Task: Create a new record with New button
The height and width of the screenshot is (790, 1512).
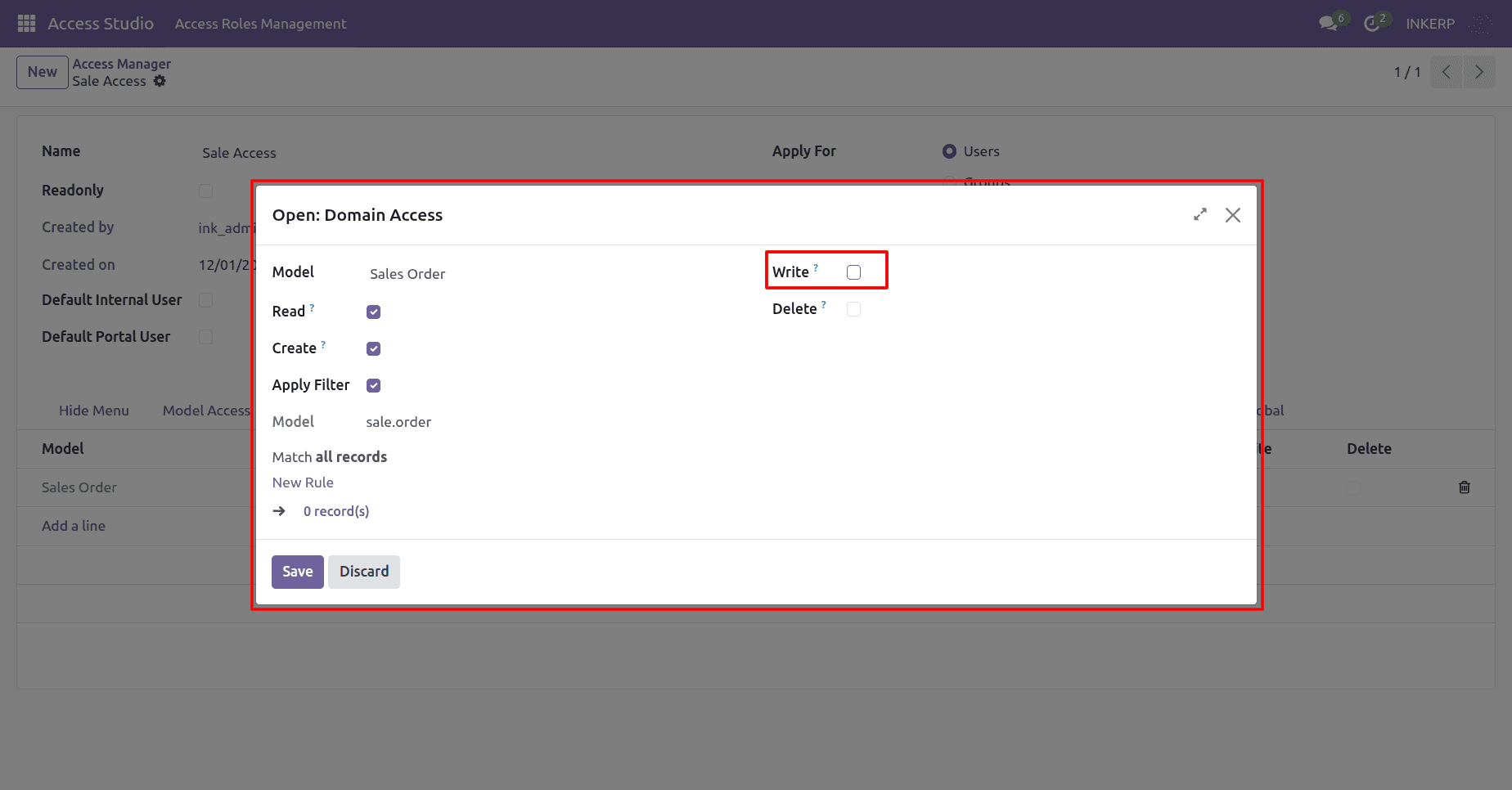Action: point(43,72)
